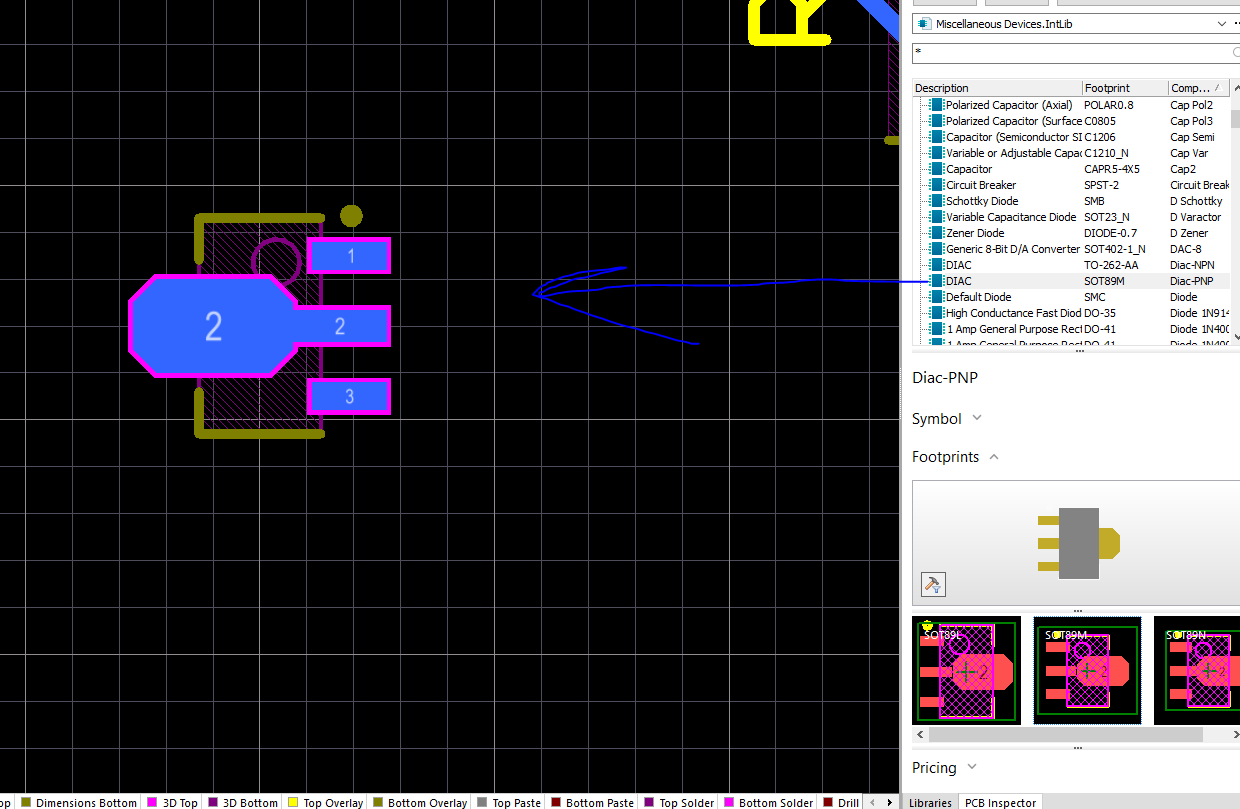
Task: Switch to the Libraries tab
Action: coord(929,802)
